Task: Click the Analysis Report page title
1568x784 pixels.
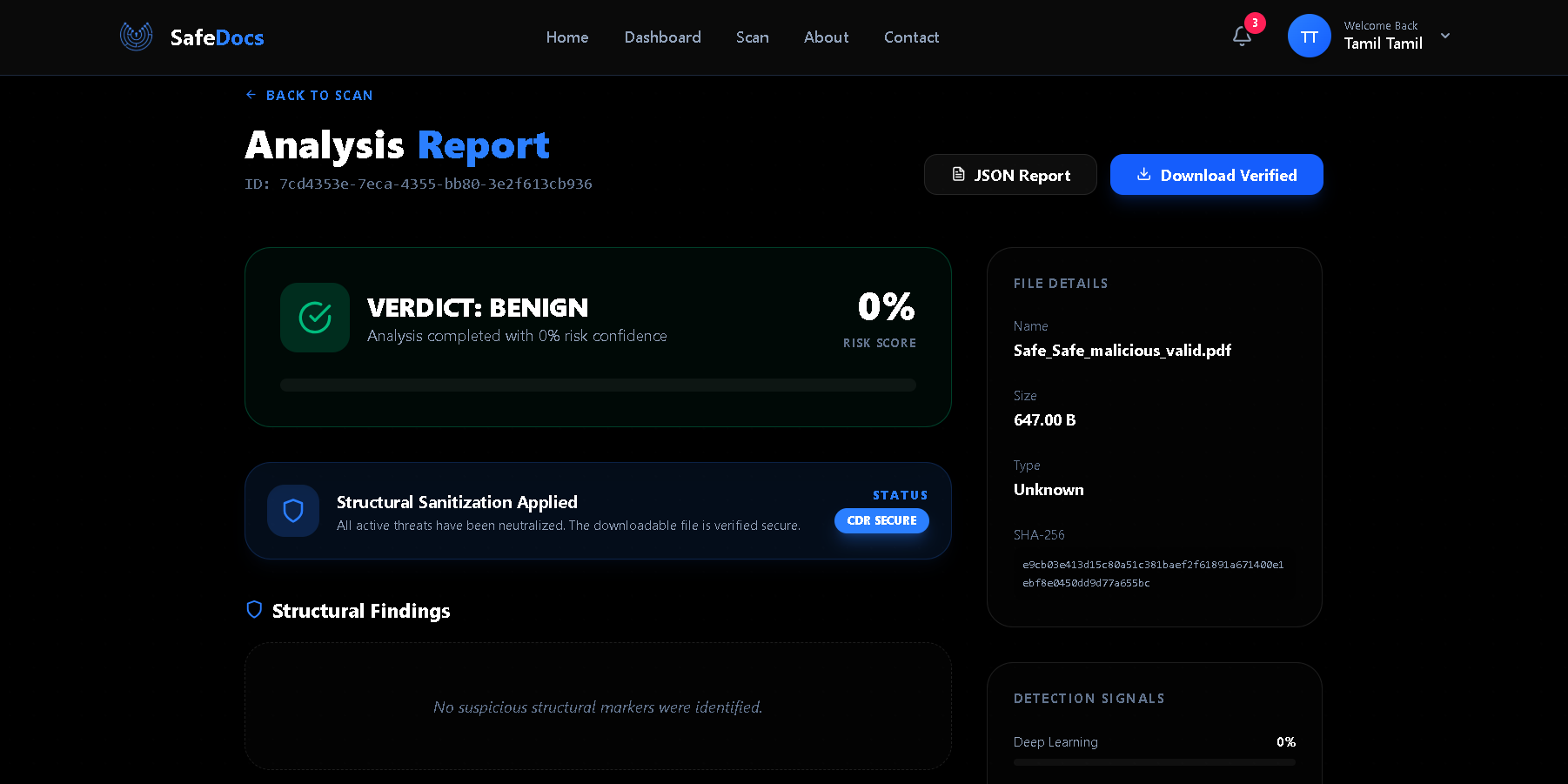Action: 398,145
